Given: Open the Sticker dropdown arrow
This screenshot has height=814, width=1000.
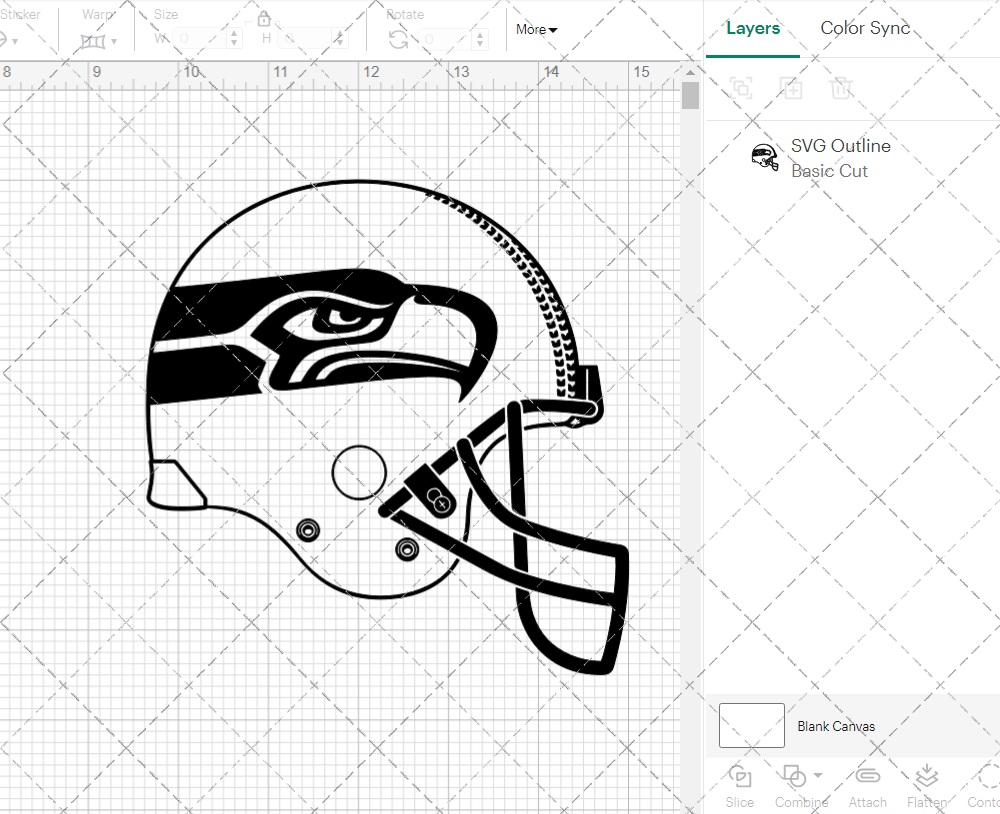Looking at the screenshot, I should click(15, 42).
